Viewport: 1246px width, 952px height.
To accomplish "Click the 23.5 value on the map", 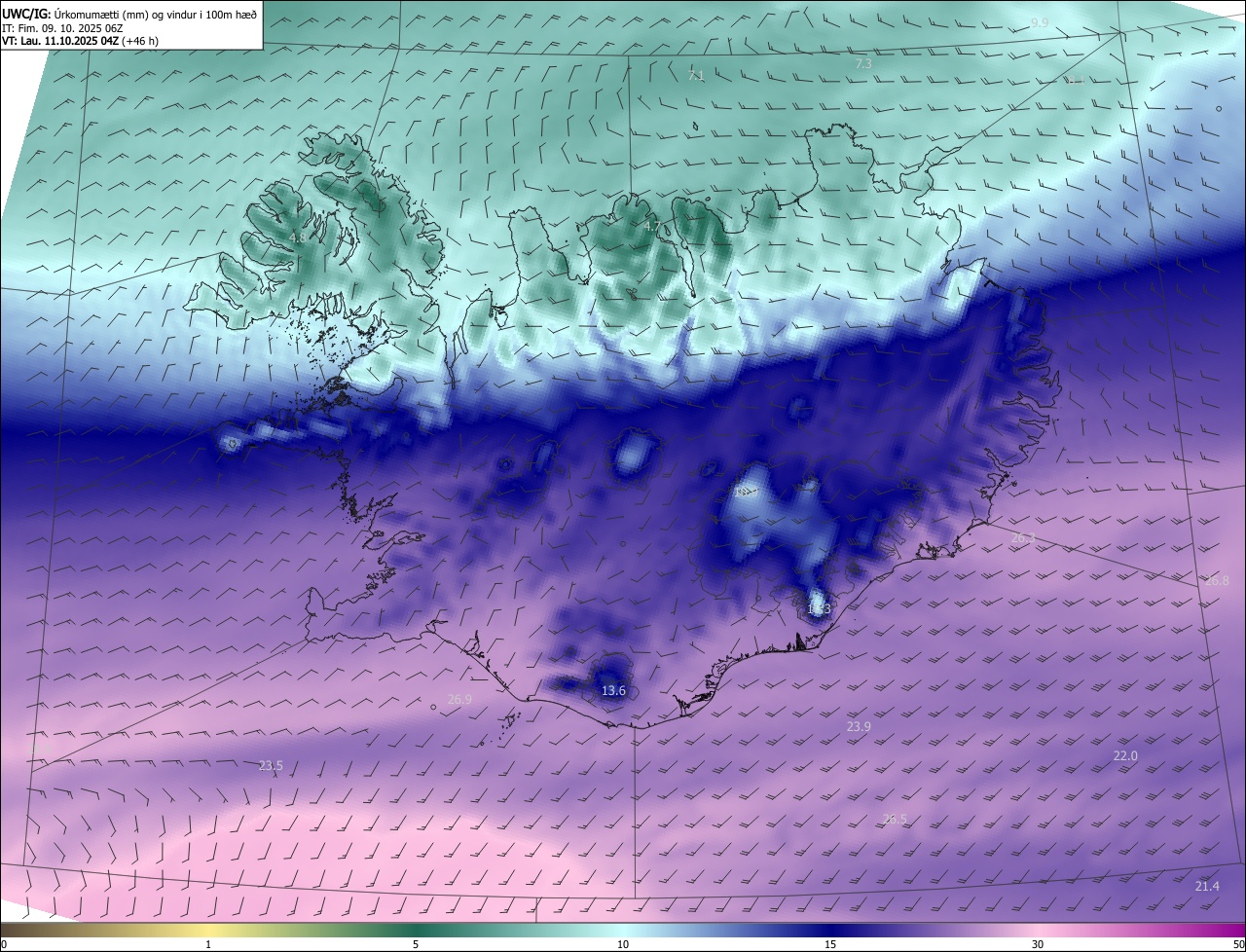I will [271, 766].
